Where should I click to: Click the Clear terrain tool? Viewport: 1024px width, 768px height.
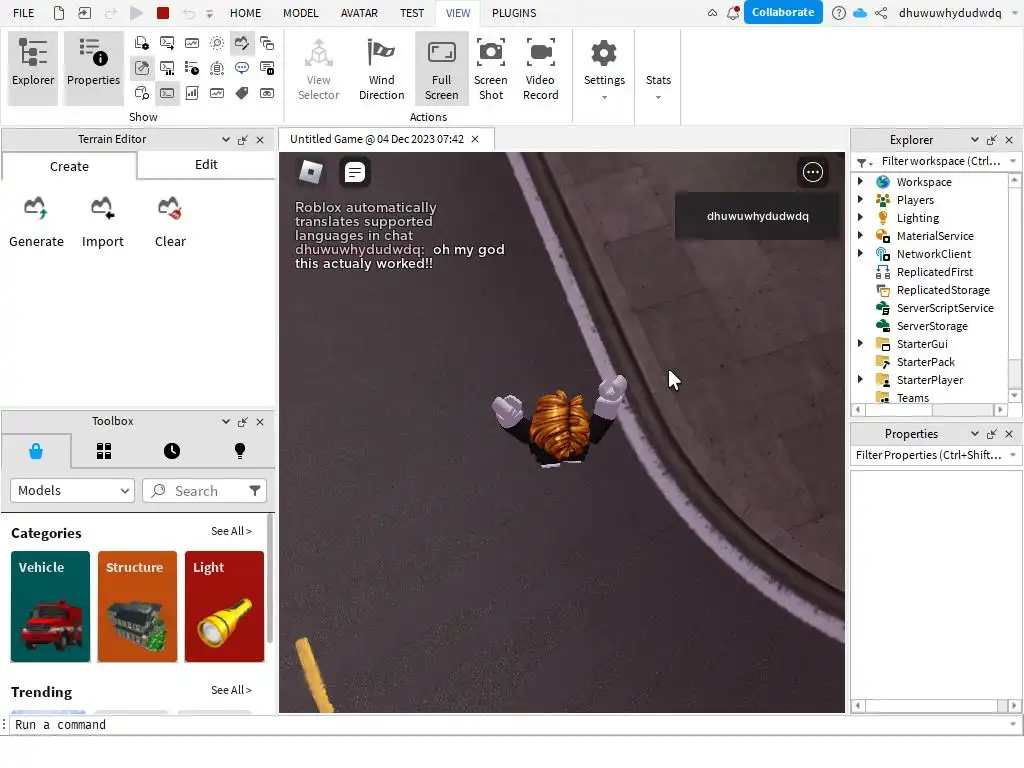pyautogui.click(x=170, y=222)
